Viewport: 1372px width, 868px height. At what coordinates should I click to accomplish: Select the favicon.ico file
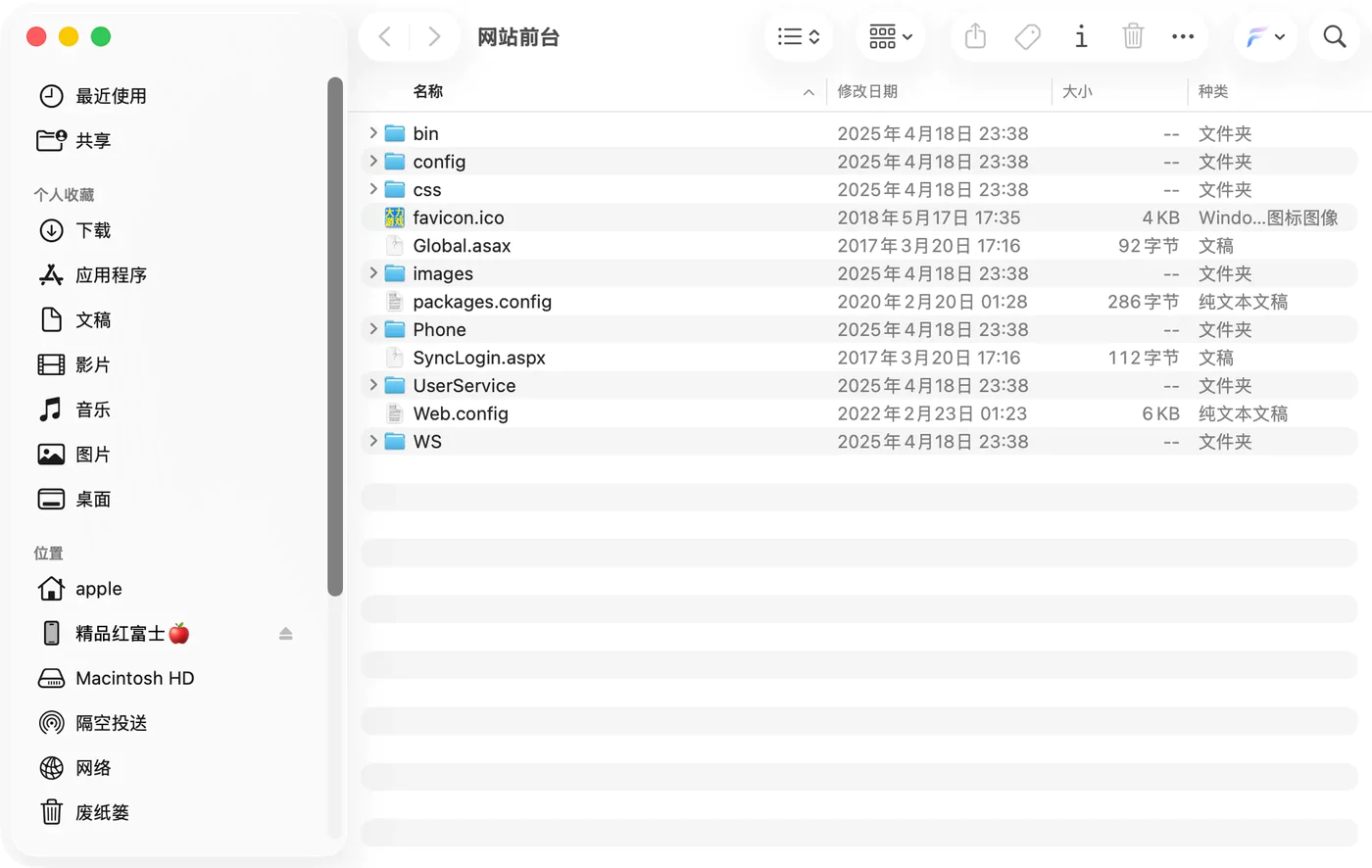[x=859, y=217]
